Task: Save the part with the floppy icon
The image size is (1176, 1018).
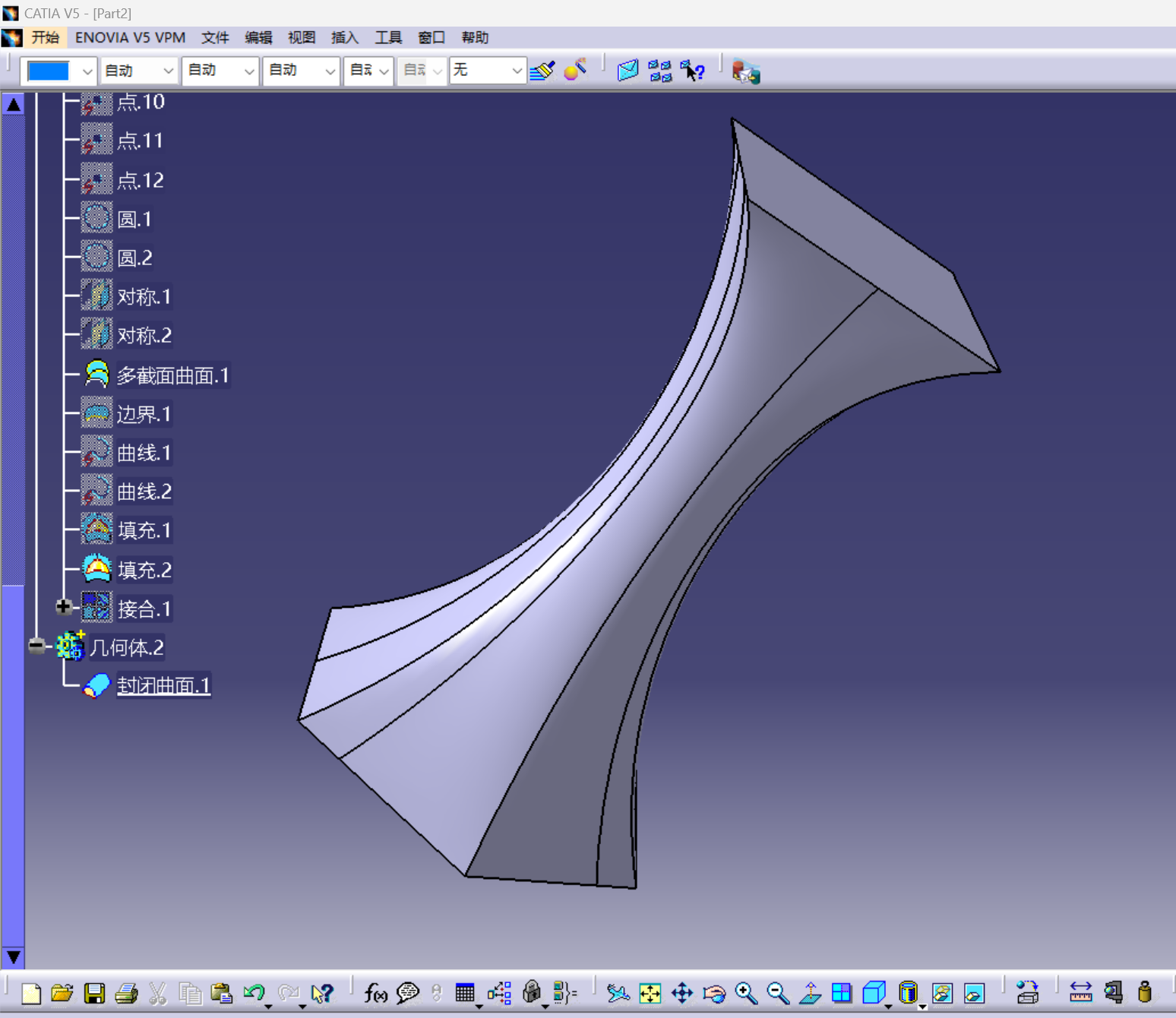Action: (94, 993)
